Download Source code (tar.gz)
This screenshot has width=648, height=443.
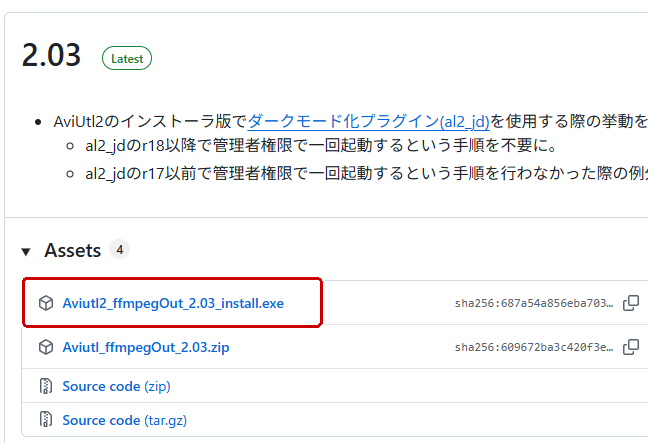(x=122, y=420)
